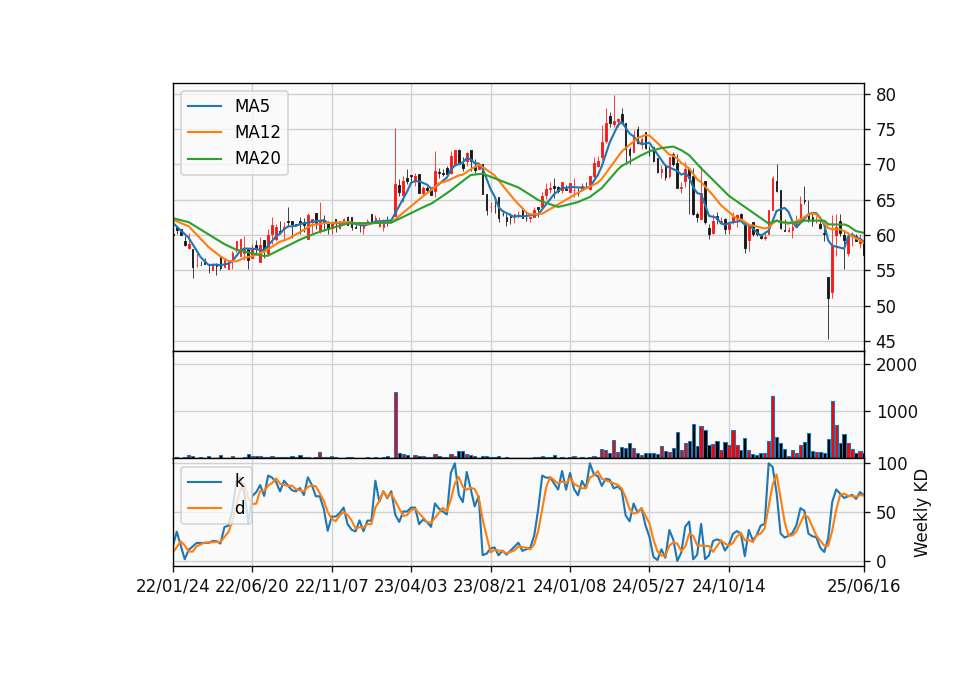Click the MA5 legend label
Viewport: 960px width, 690px height.
point(252,106)
